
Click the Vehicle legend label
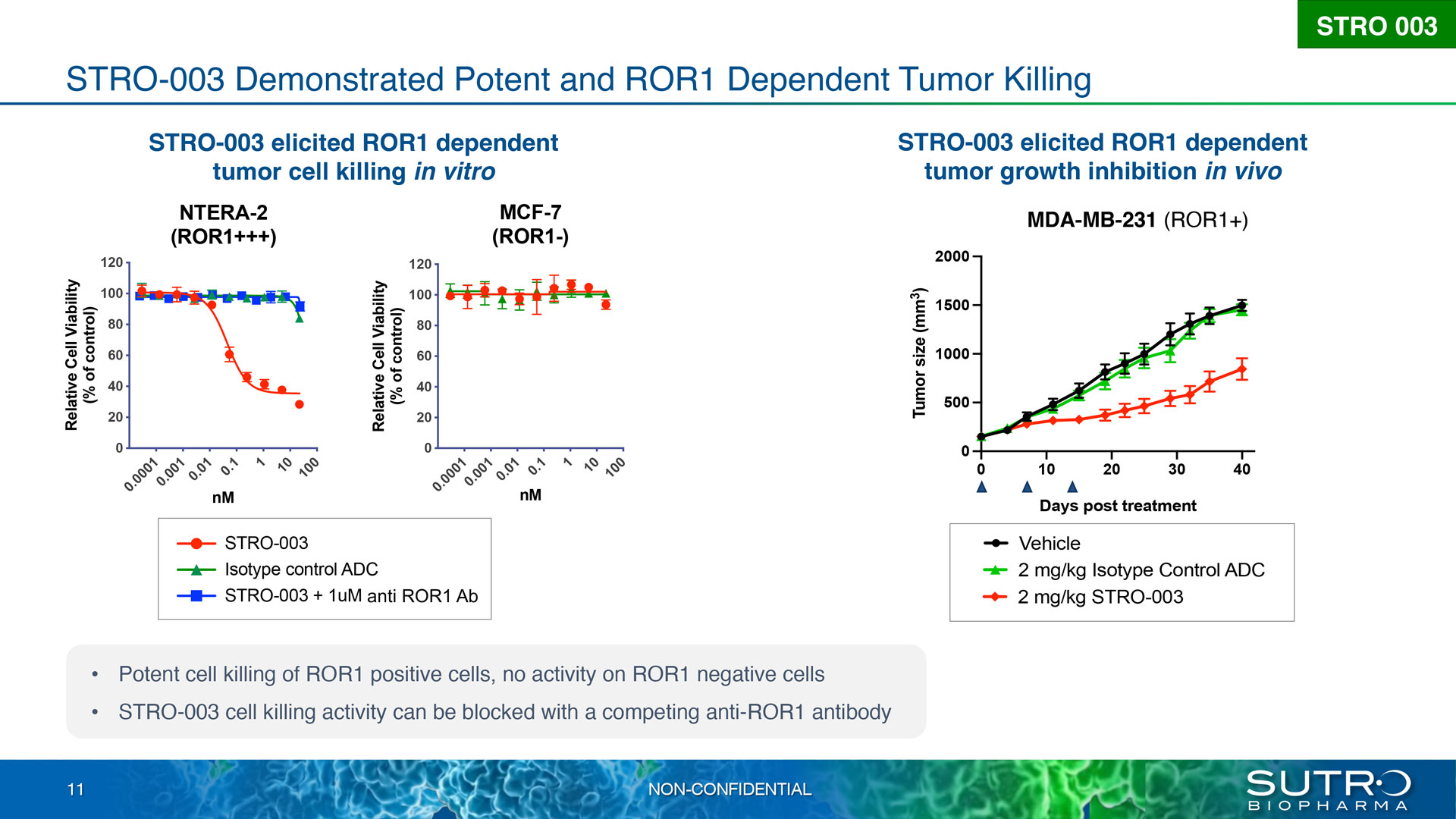coord(1050,543)
